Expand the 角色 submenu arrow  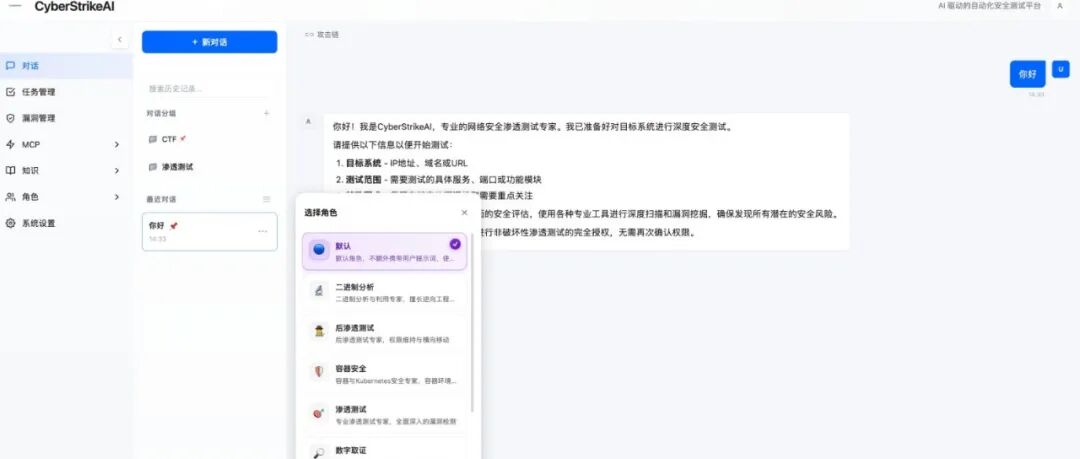(116, 197)
